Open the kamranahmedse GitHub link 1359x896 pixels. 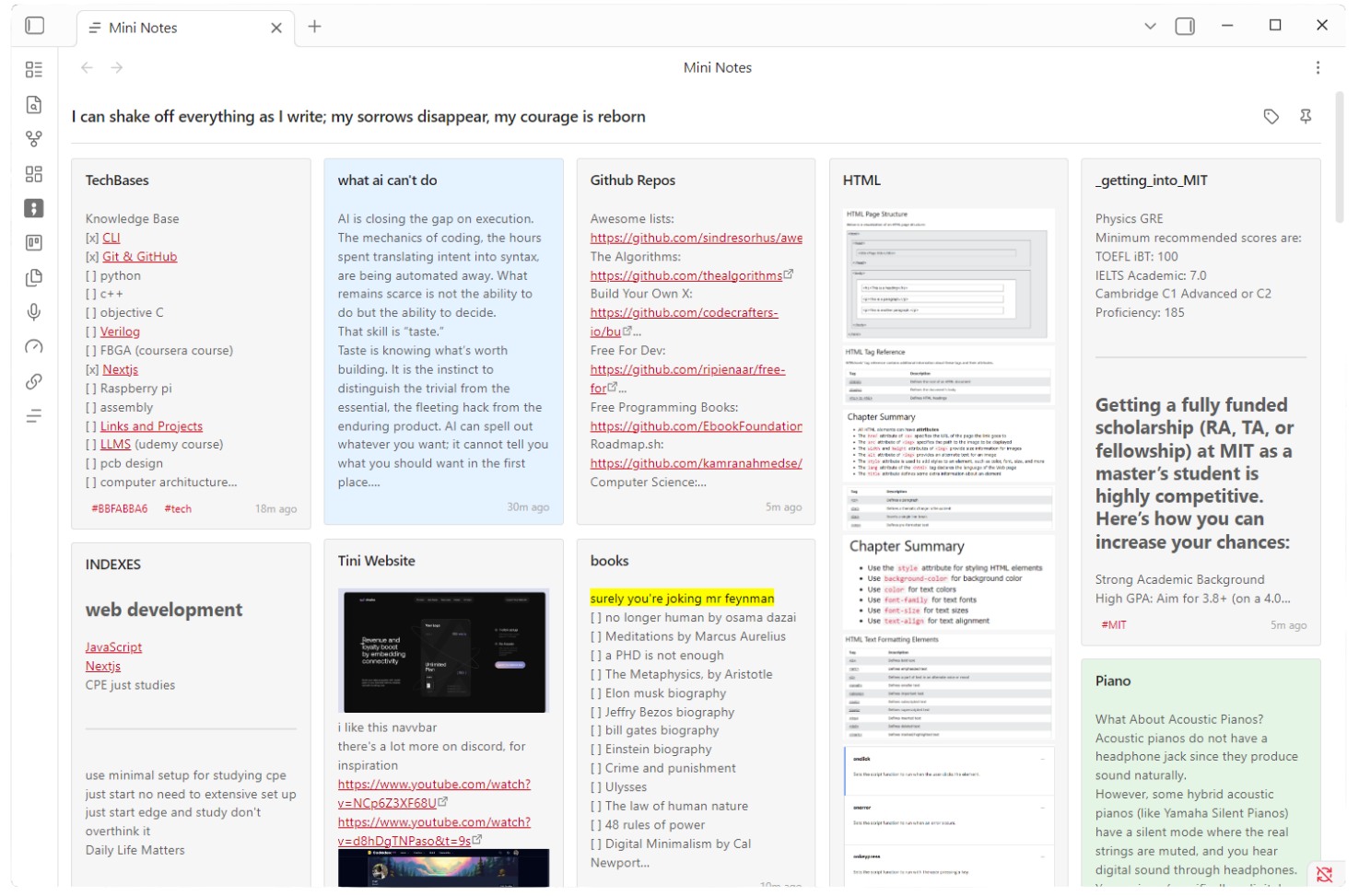(697, 463)
